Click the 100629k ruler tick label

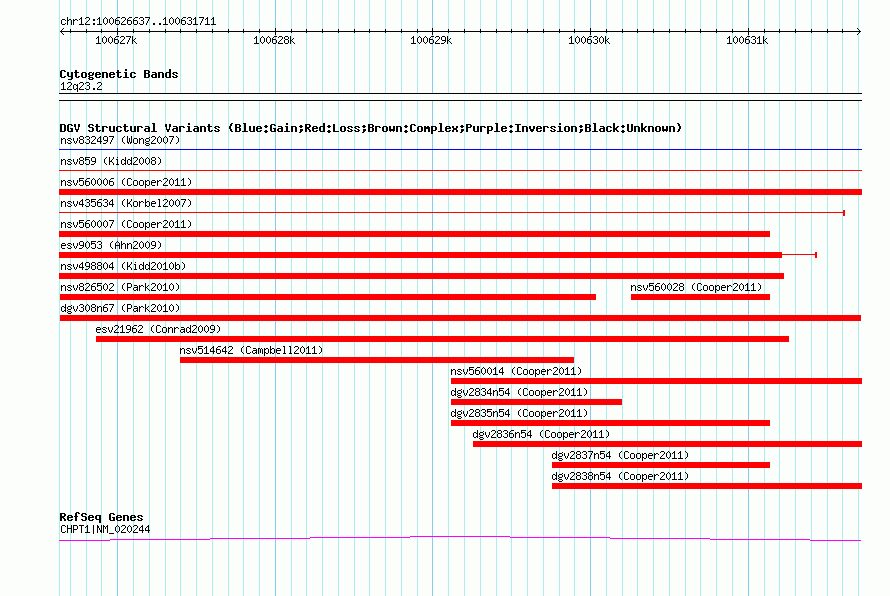[x=431, y=40]
